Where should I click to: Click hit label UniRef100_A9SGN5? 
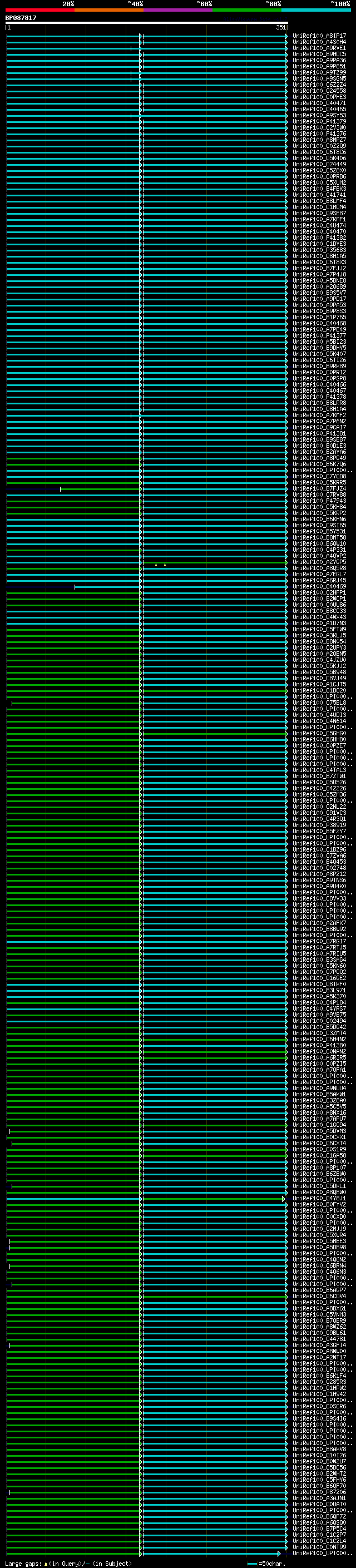(319, 78)
